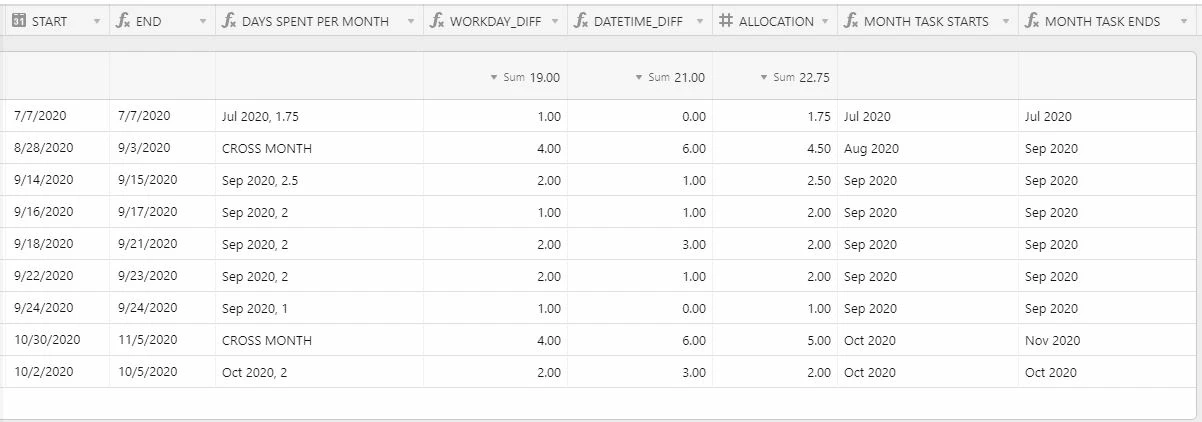
Task: Open the END column dropdown arrow
Action: (202, 22)
